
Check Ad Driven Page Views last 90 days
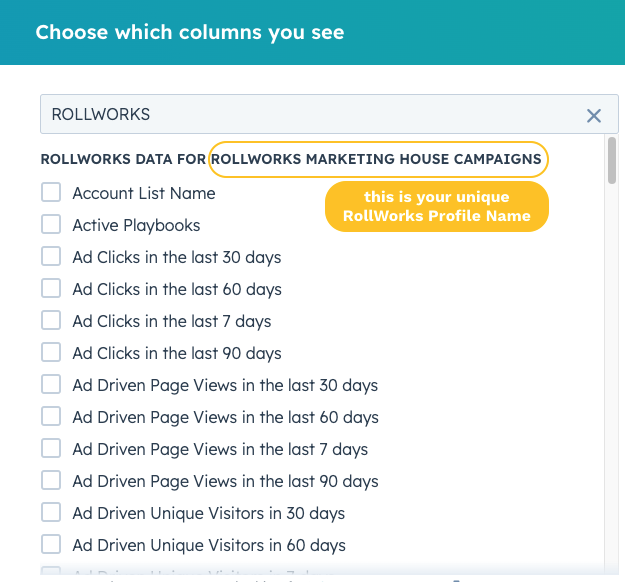pyautogui.click(x=51, y=481)
